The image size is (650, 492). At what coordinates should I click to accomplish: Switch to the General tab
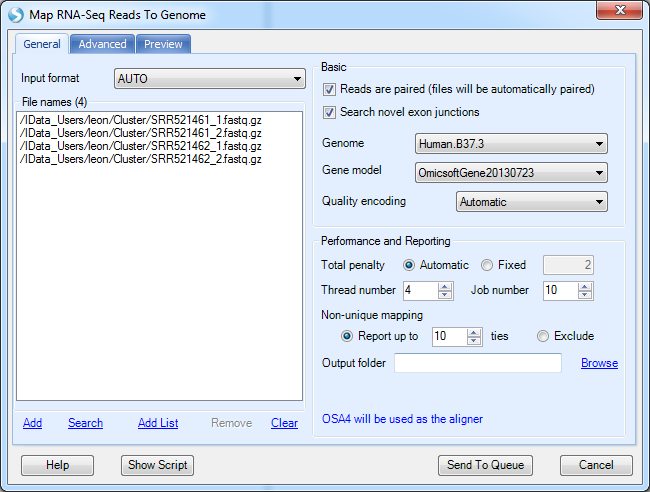42,44
